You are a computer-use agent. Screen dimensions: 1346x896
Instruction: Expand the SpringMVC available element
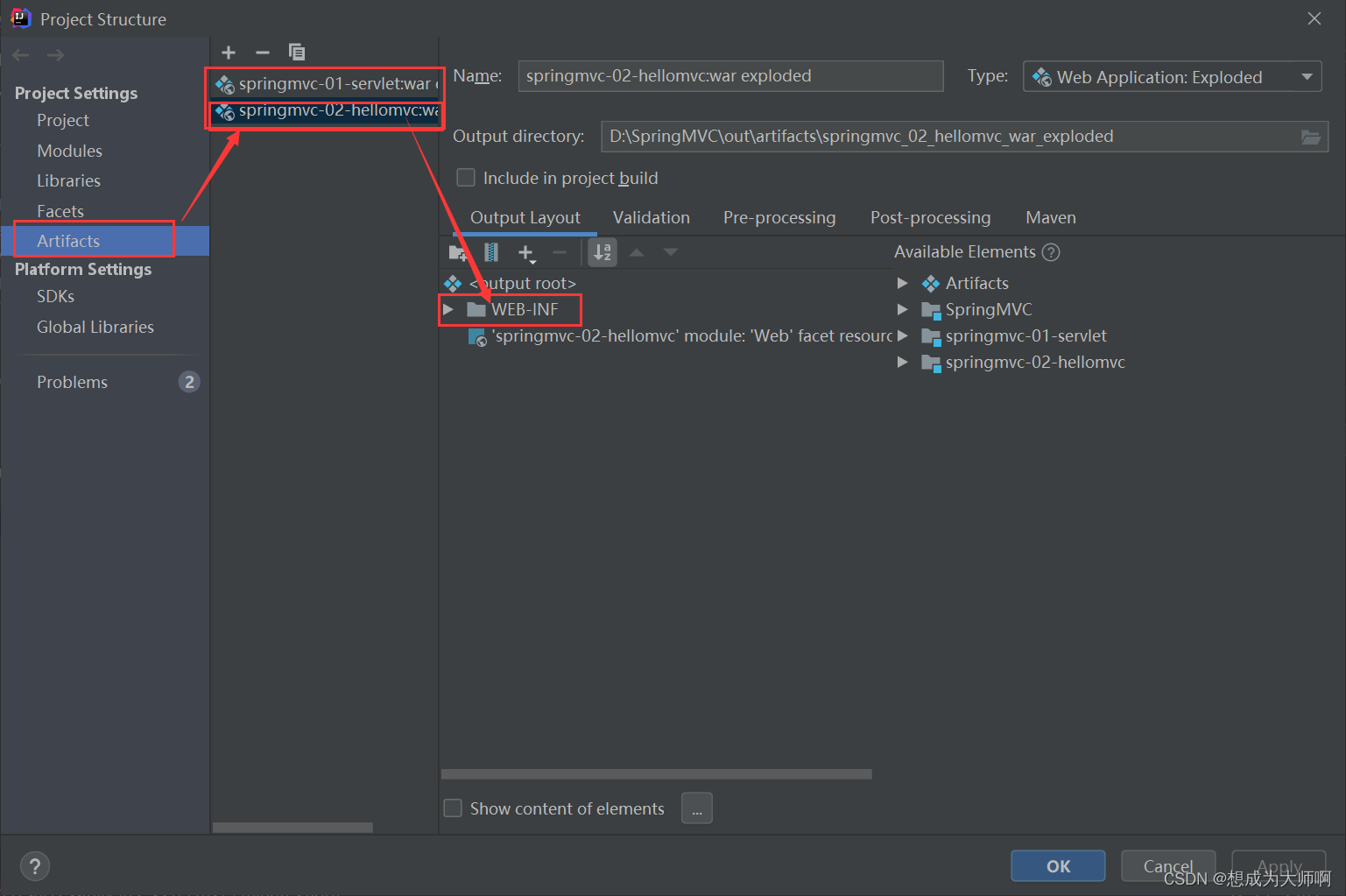click(903, 309)
